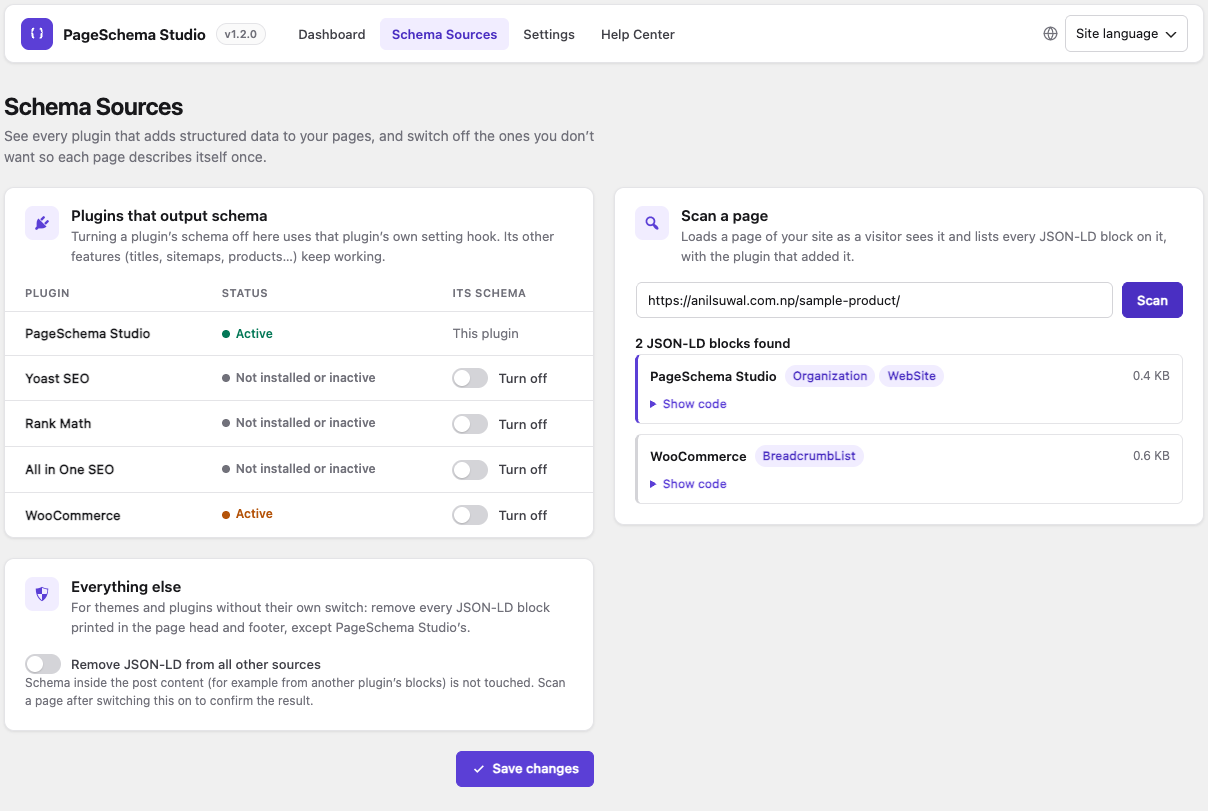Click the 0.4 KB size value
The image size is (1208, 811).
[x=1151, y=376]
